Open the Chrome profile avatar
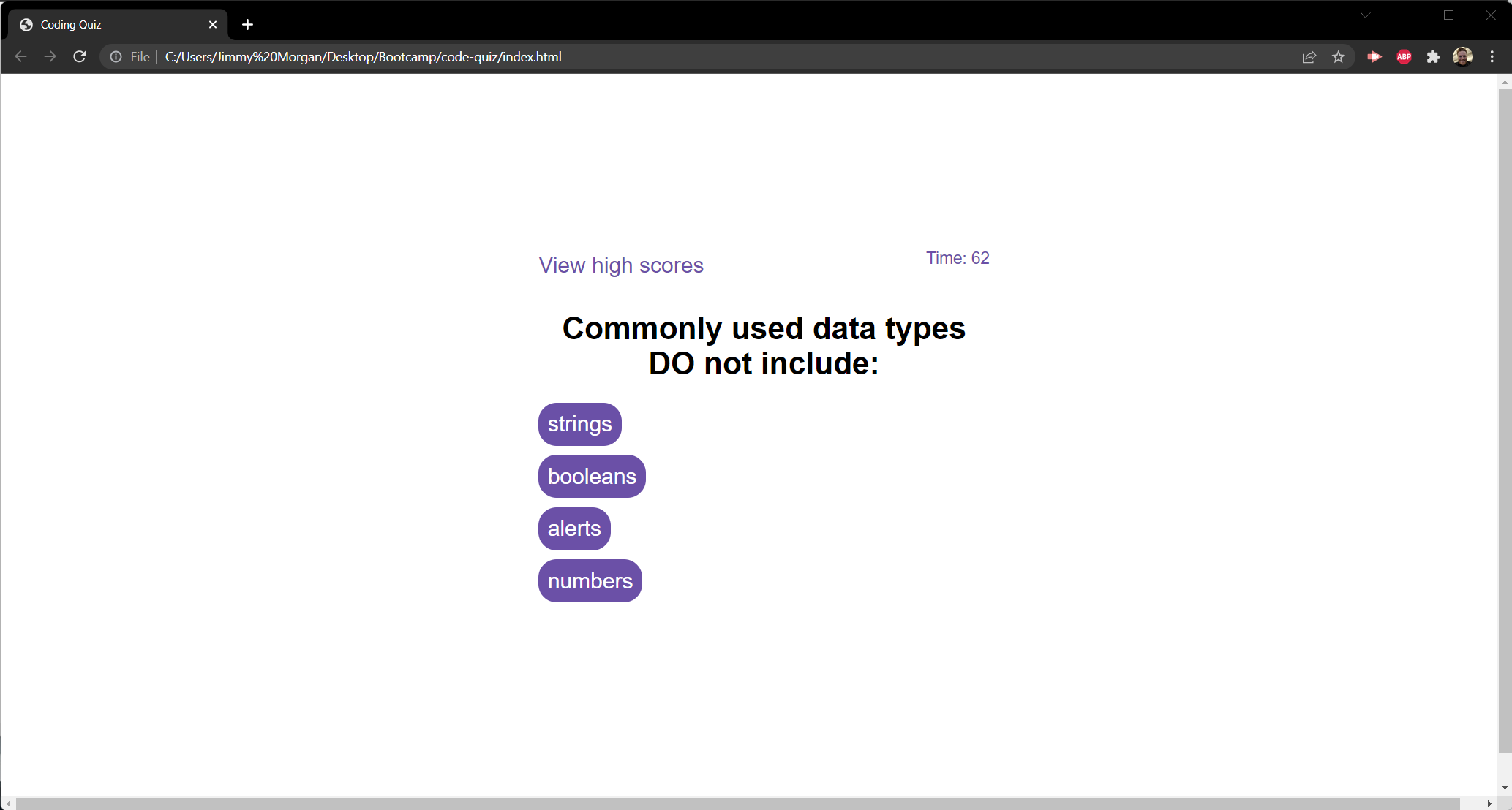 tap(1462, 57)
